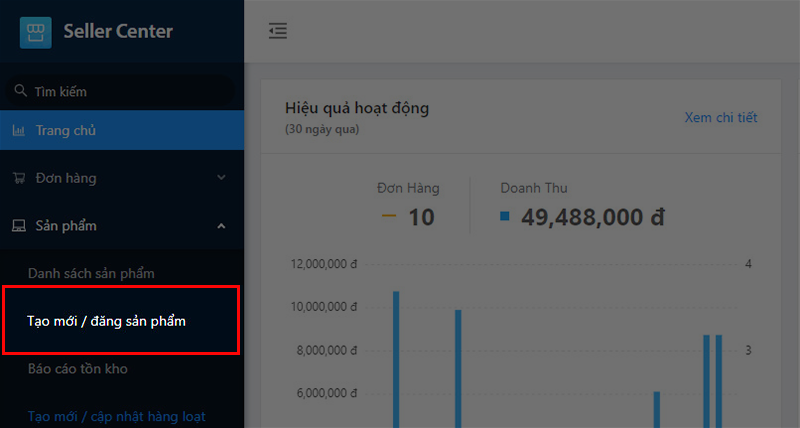
Task: Click the Trang chủ chart icon
Action: point(19,131)
